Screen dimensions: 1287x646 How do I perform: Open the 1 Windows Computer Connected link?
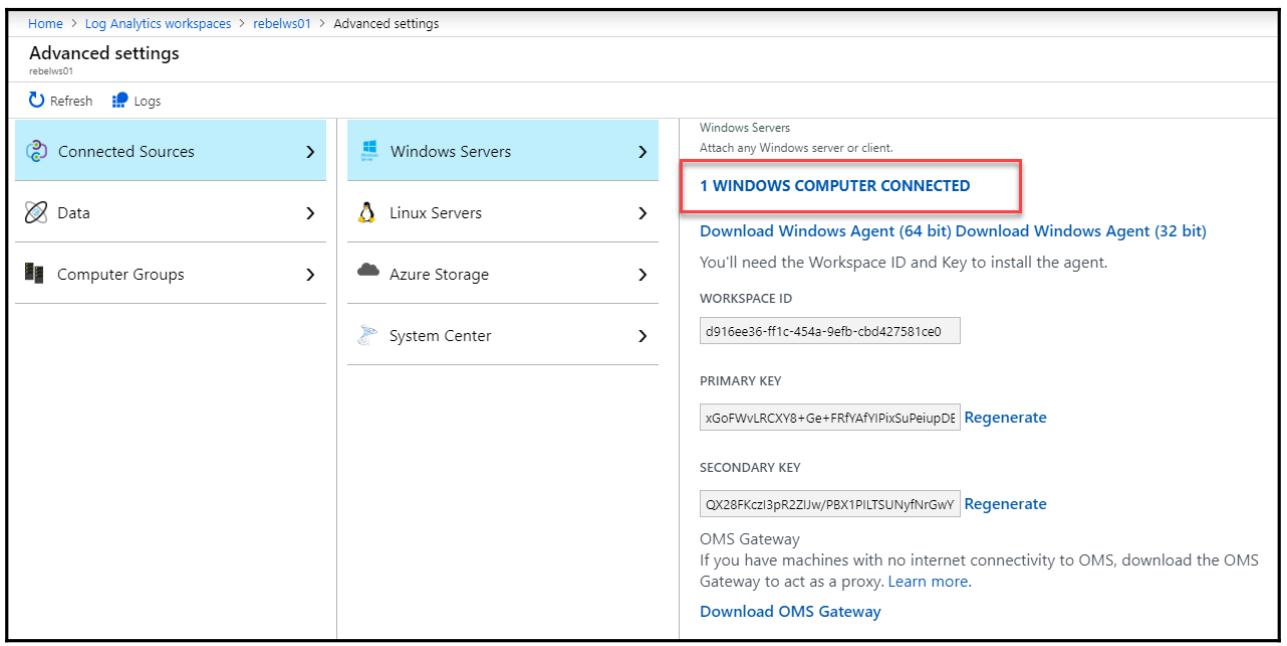834,185
